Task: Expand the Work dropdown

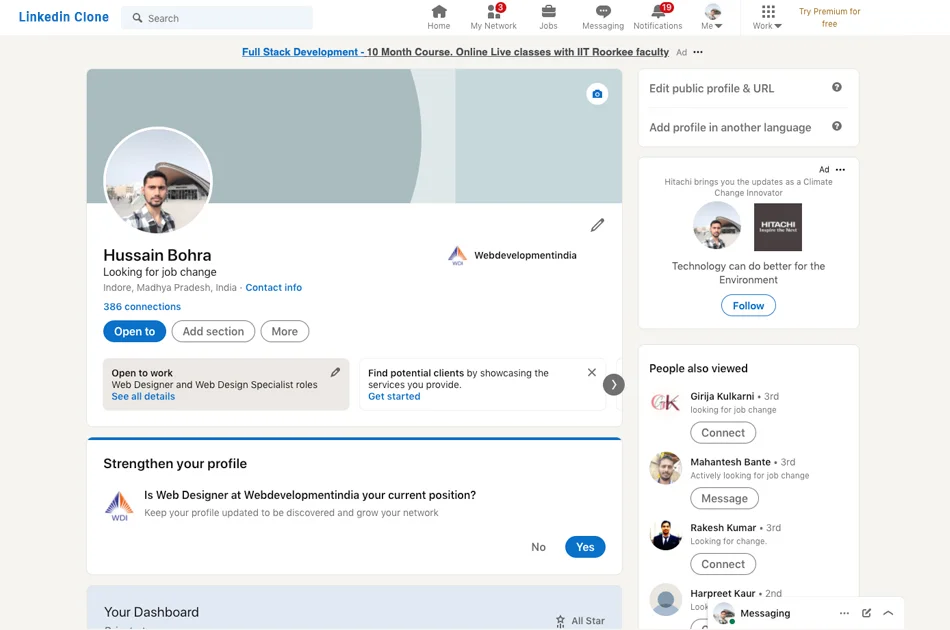Action: pos(766,16)
